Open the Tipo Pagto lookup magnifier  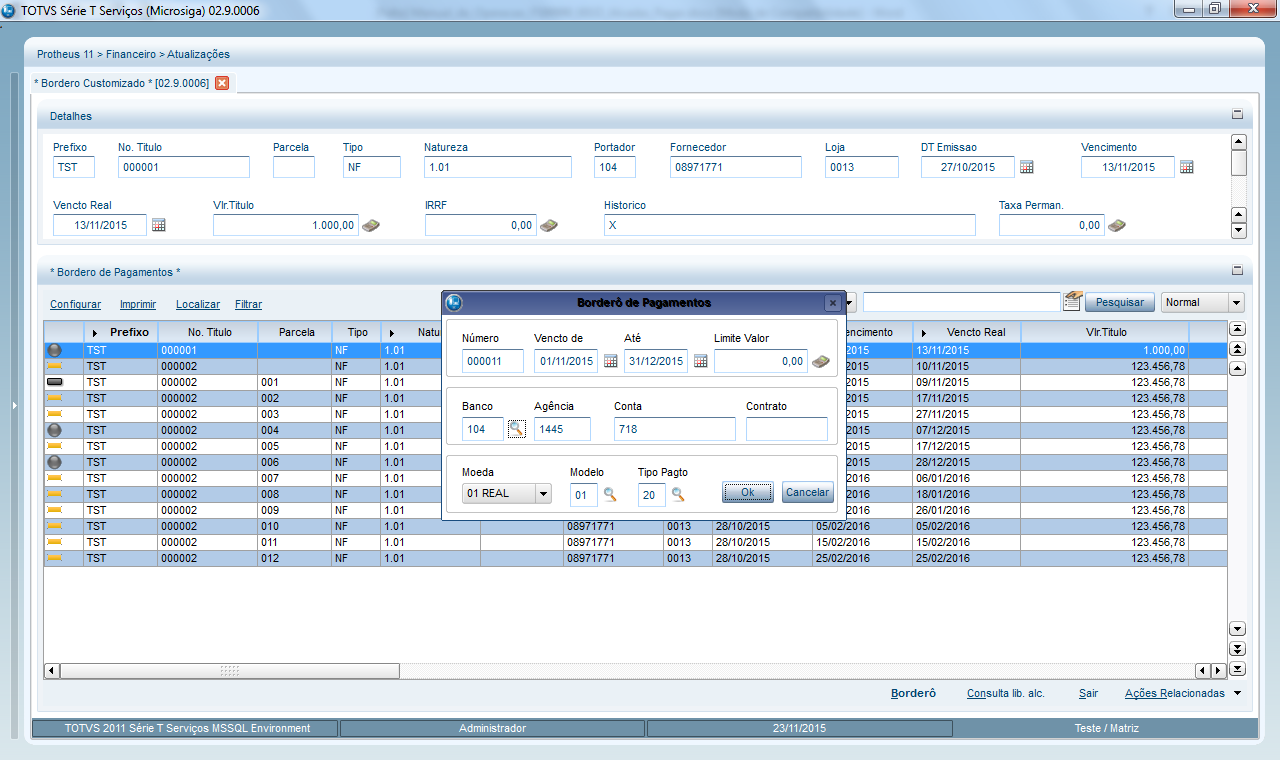click(x=678, y=494)
